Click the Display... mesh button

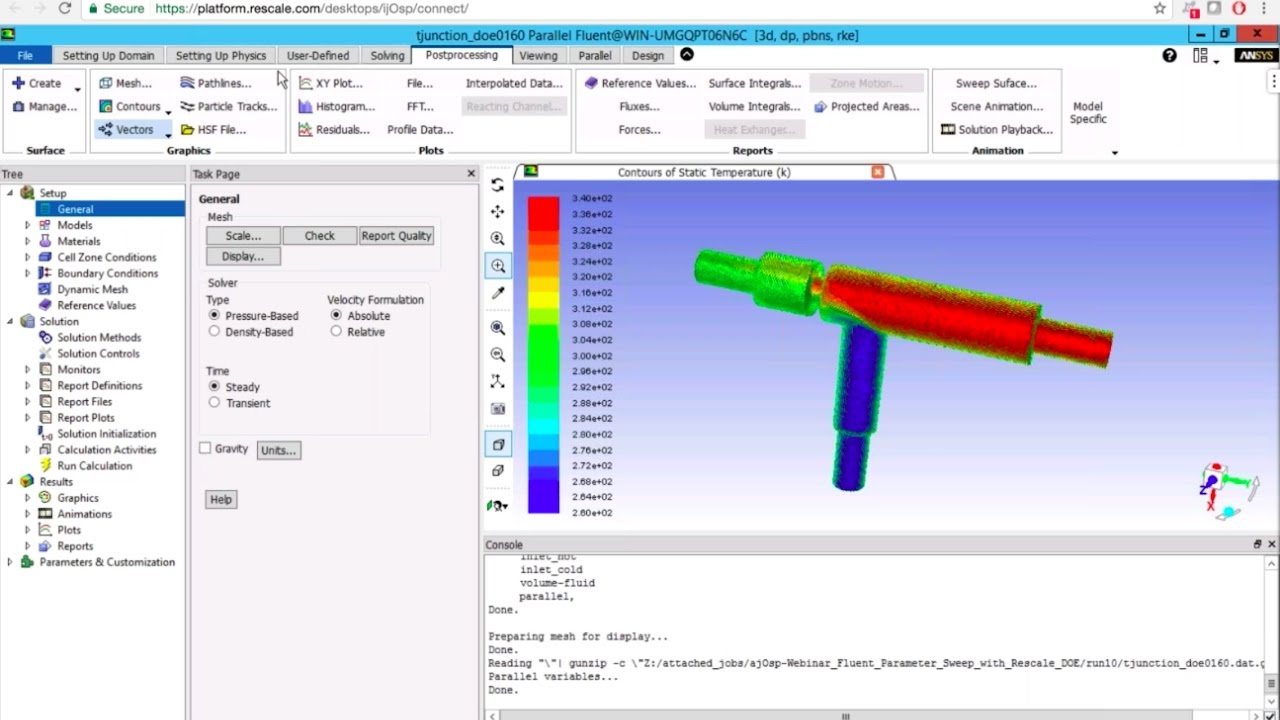pyautogui.click(x=243, y=256)
